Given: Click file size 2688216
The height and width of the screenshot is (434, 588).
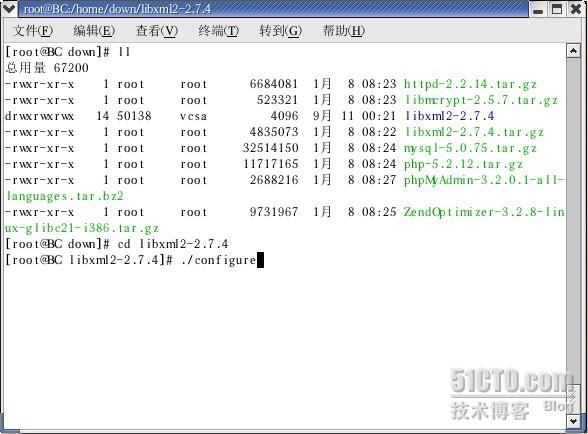Looking at the screenshot, I should (274, 180).
